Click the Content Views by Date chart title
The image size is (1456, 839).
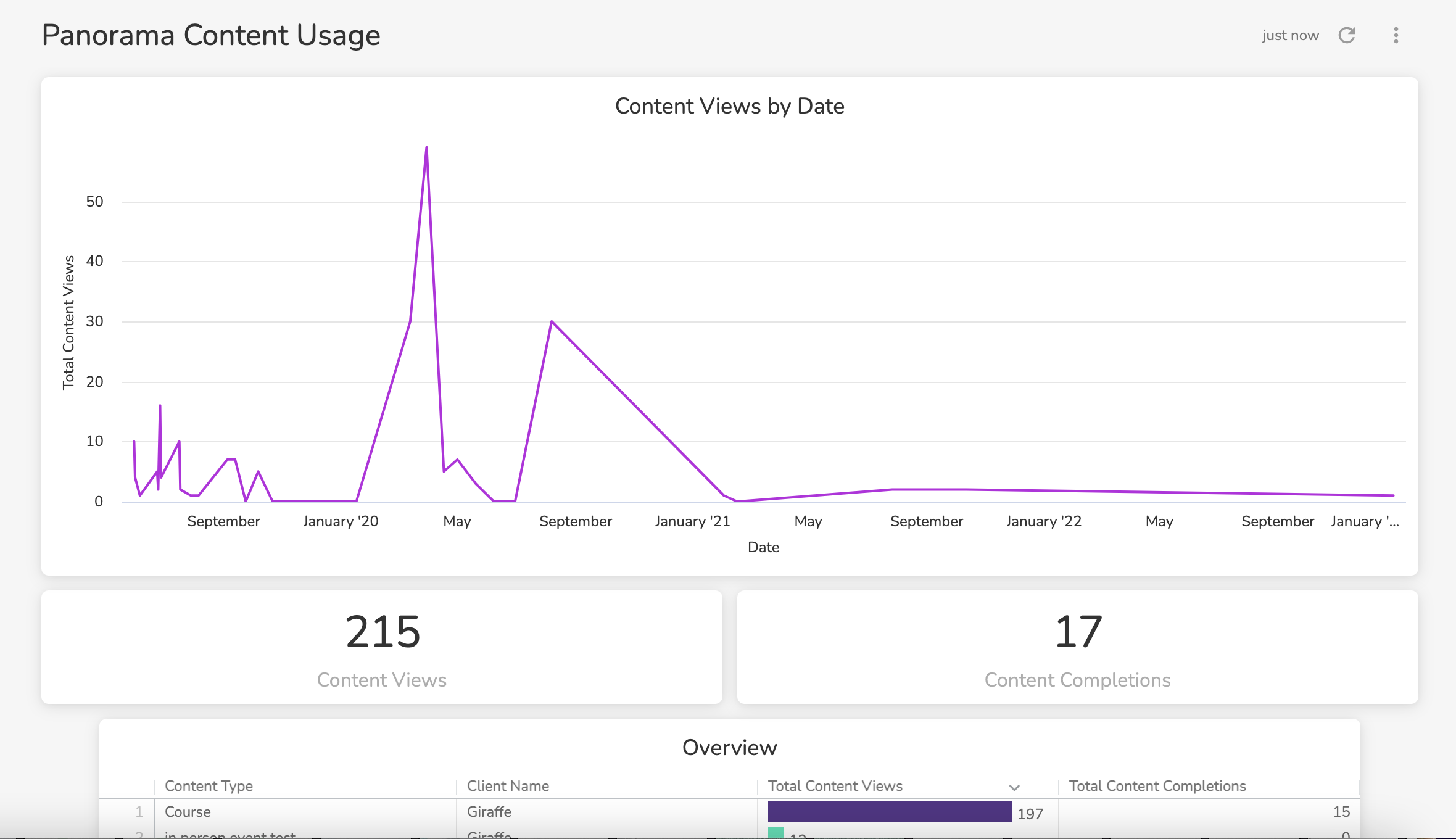tap(730, 105)
